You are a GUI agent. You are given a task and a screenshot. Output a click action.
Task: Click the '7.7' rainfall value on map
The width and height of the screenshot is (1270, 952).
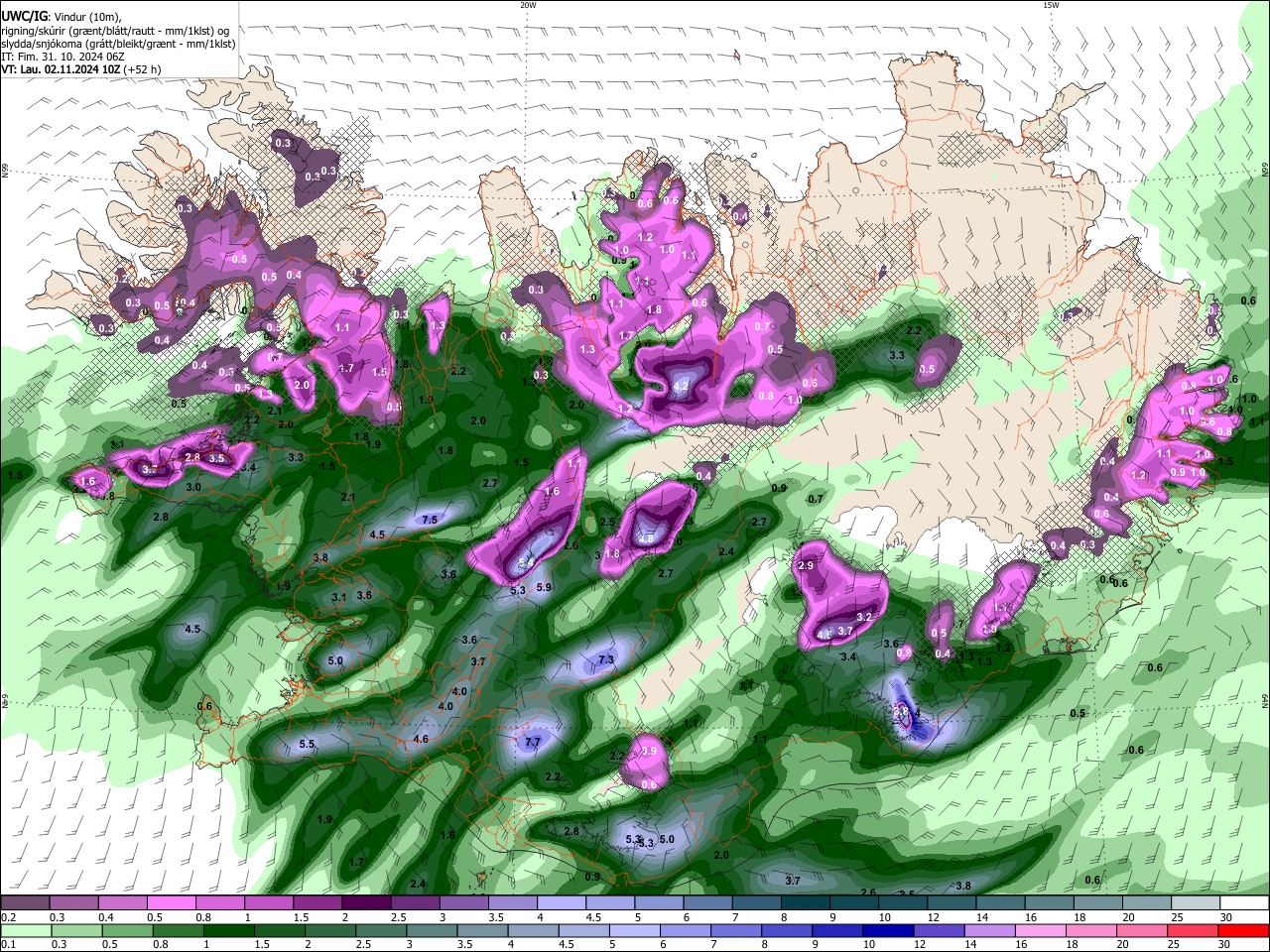point(533,742)
